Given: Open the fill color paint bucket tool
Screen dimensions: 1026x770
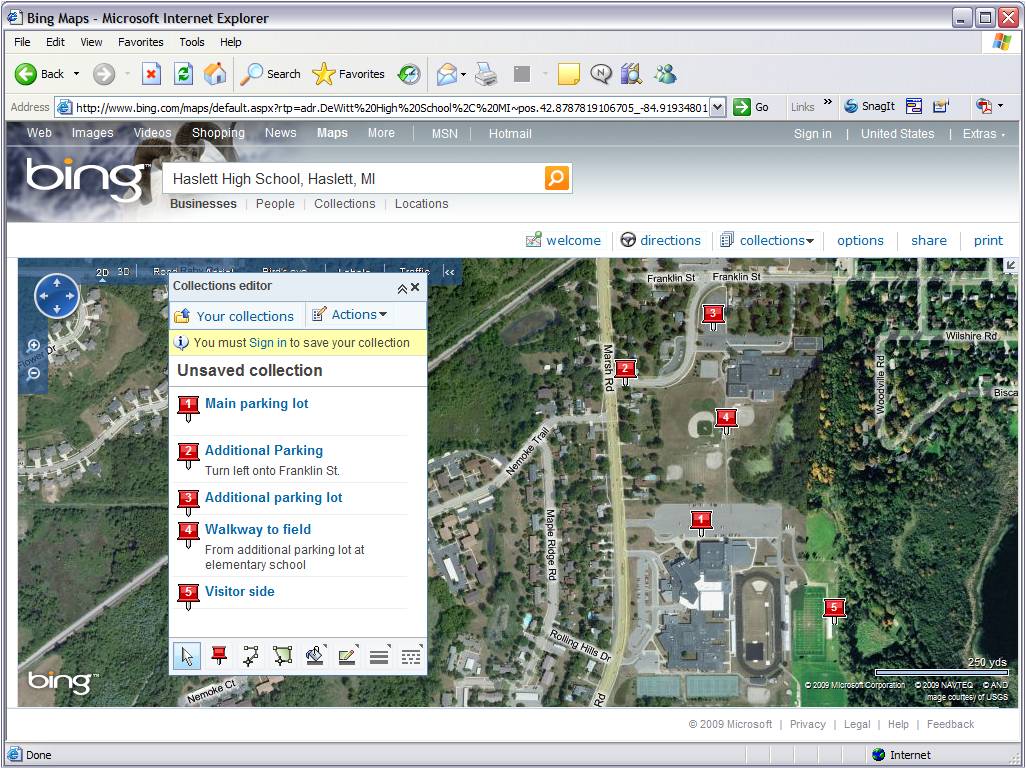Looking at the screenshot, I should (315, 656).
